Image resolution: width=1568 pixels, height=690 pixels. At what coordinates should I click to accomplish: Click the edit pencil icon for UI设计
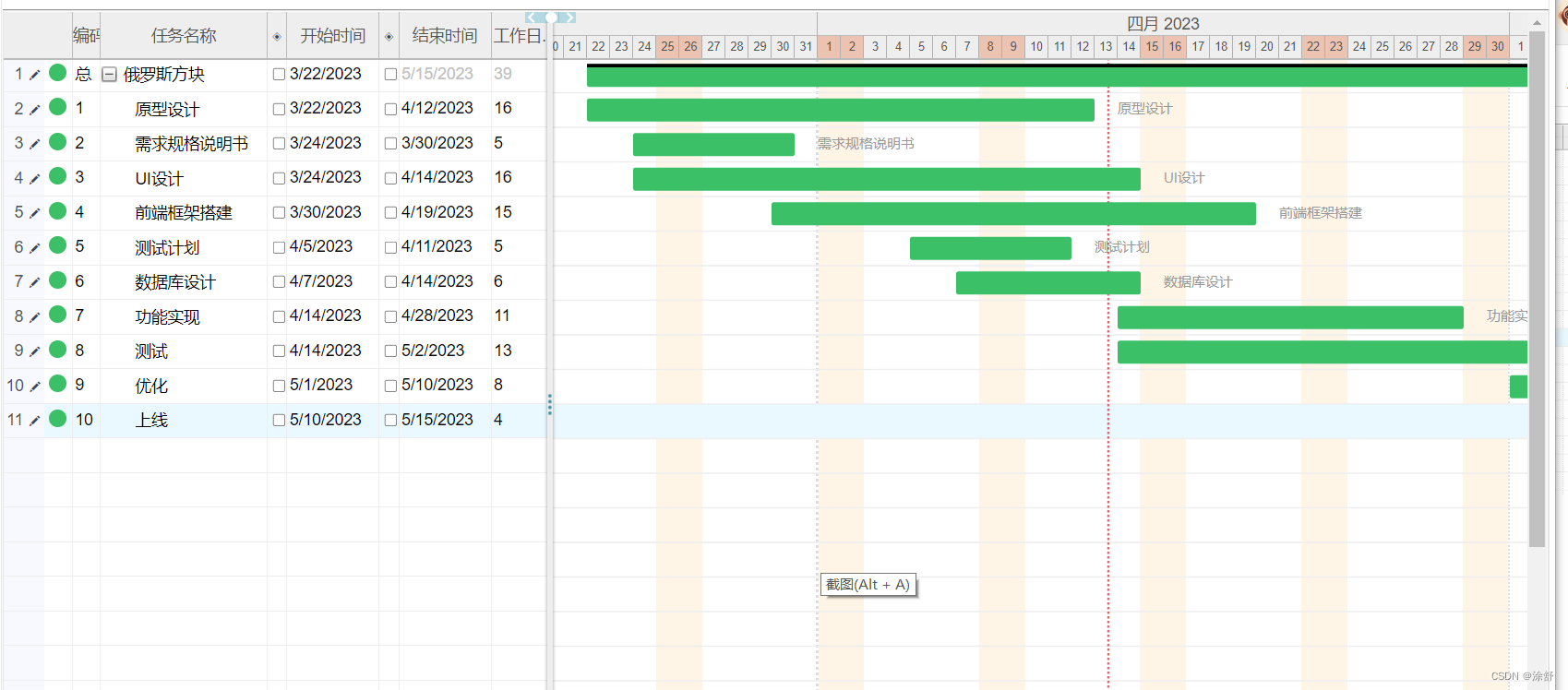[x=35, y=179]
